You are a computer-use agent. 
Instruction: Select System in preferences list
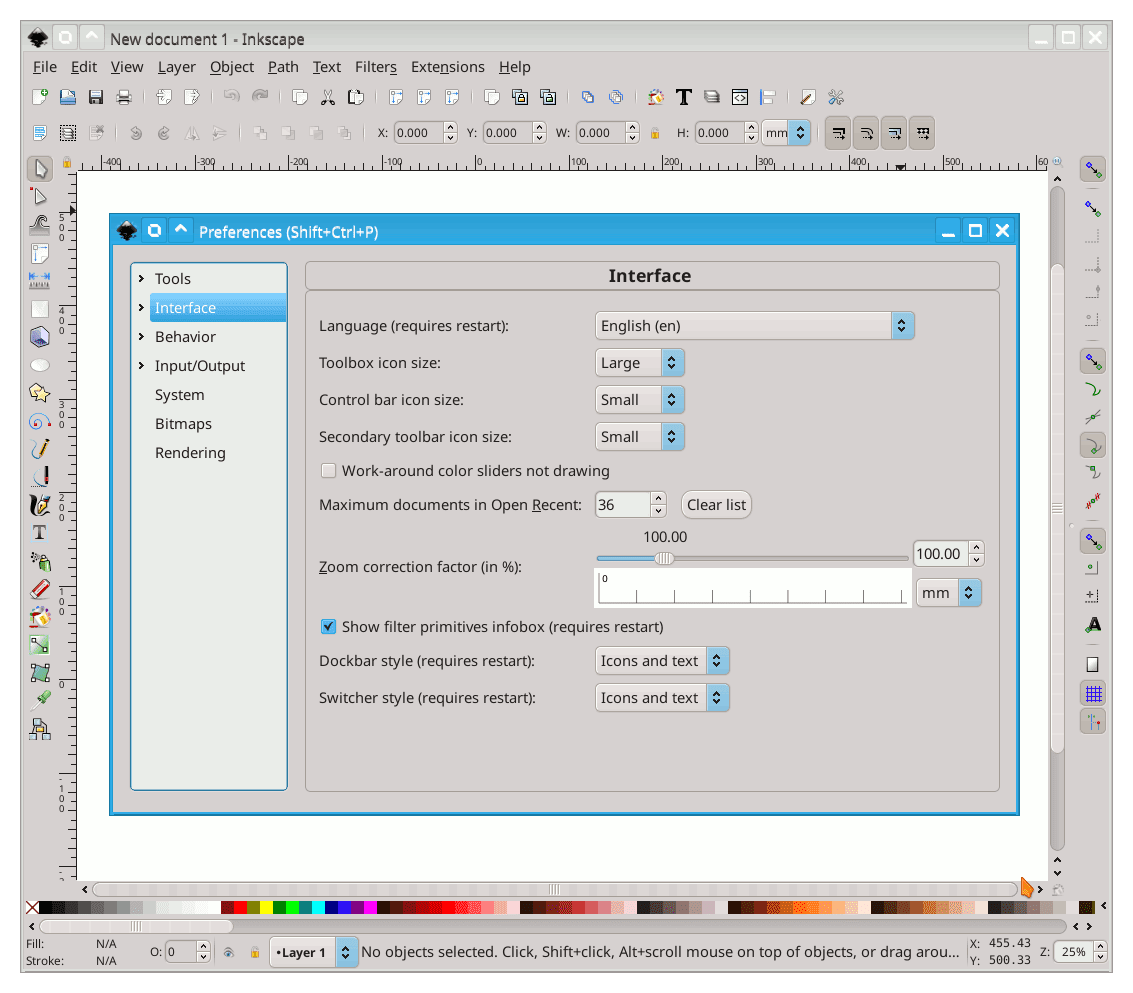(179, 395)
